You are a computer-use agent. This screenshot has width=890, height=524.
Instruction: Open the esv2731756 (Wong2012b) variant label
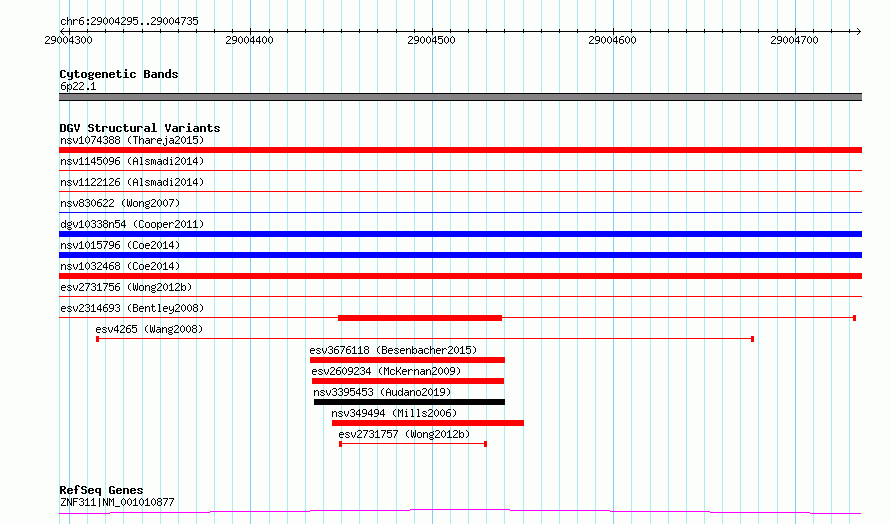pyautogui.click(x=126, y=287)
